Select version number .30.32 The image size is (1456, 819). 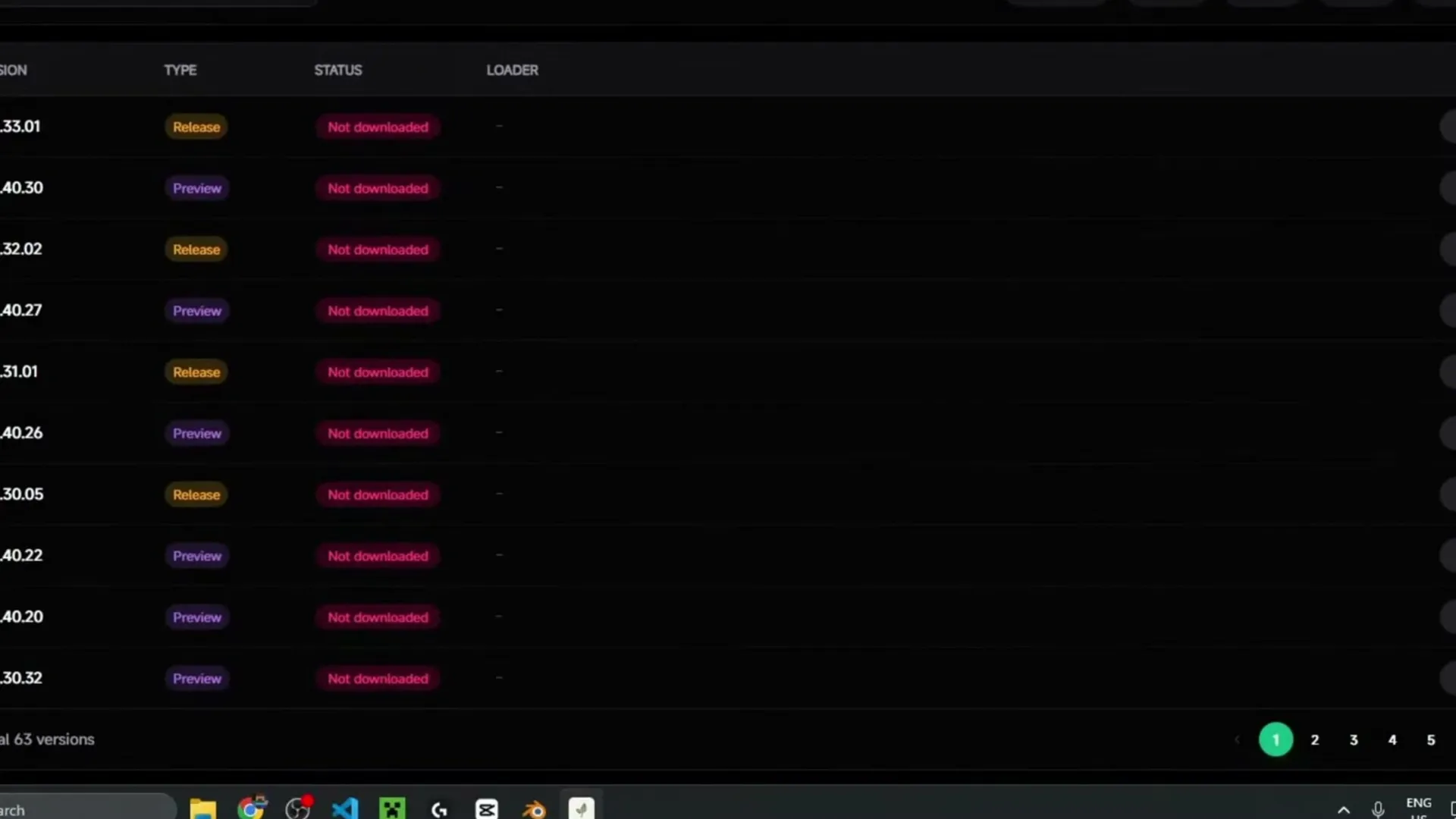click(x=21, y=679)
